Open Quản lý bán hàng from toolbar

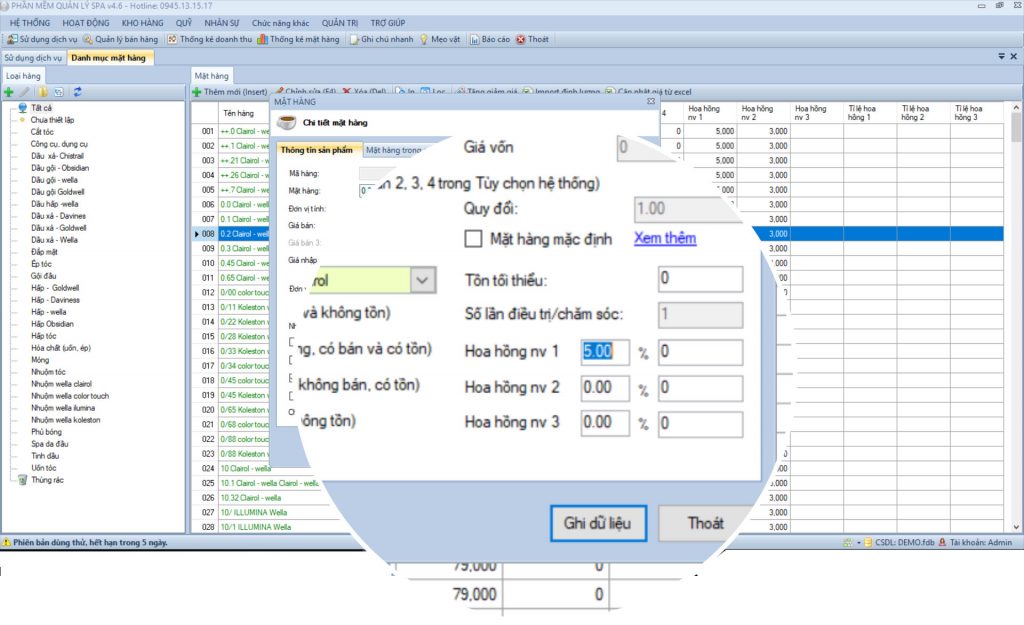click(x=120, y=39)
